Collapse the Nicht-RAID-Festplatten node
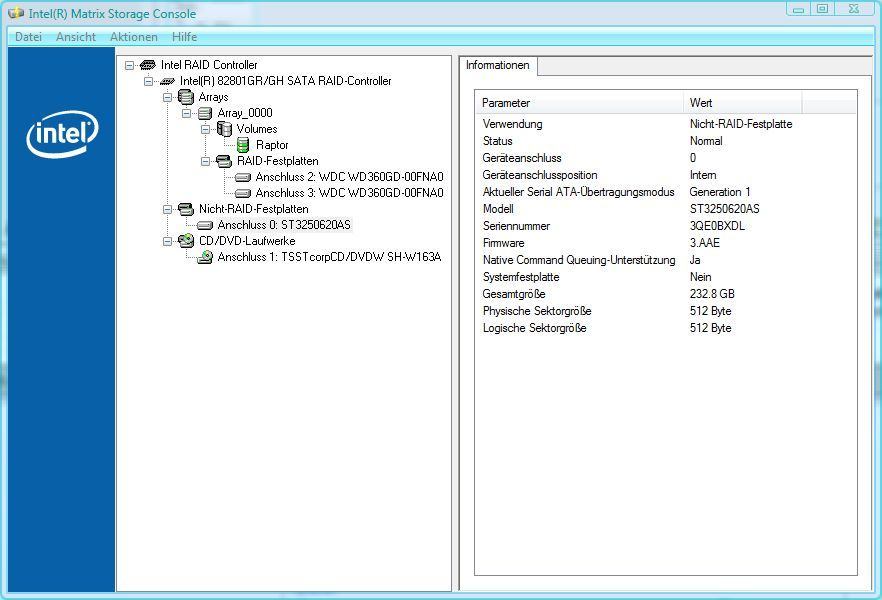Screen dimensions: 882x600 pos(168,209)
